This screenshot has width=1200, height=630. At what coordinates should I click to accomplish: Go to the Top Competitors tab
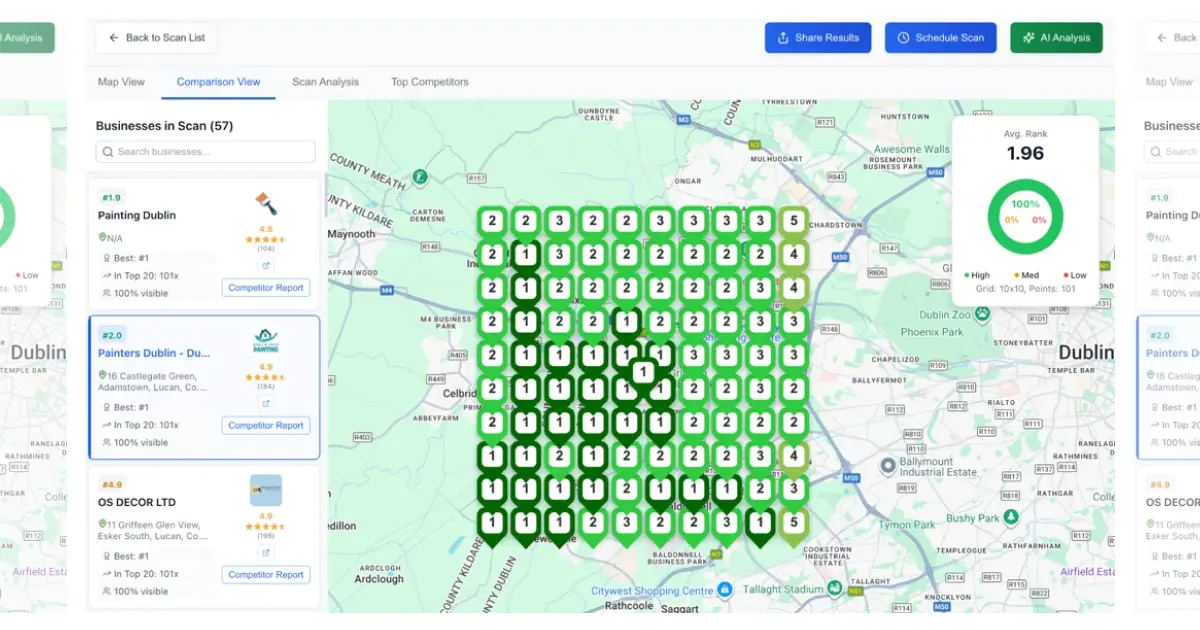point(429,82)
